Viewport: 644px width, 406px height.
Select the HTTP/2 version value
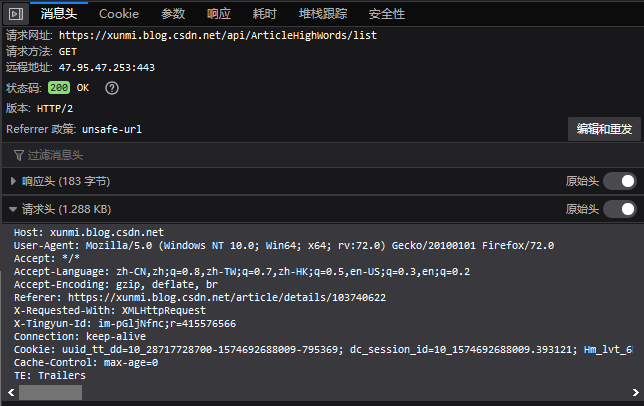(x=55, y=108)
